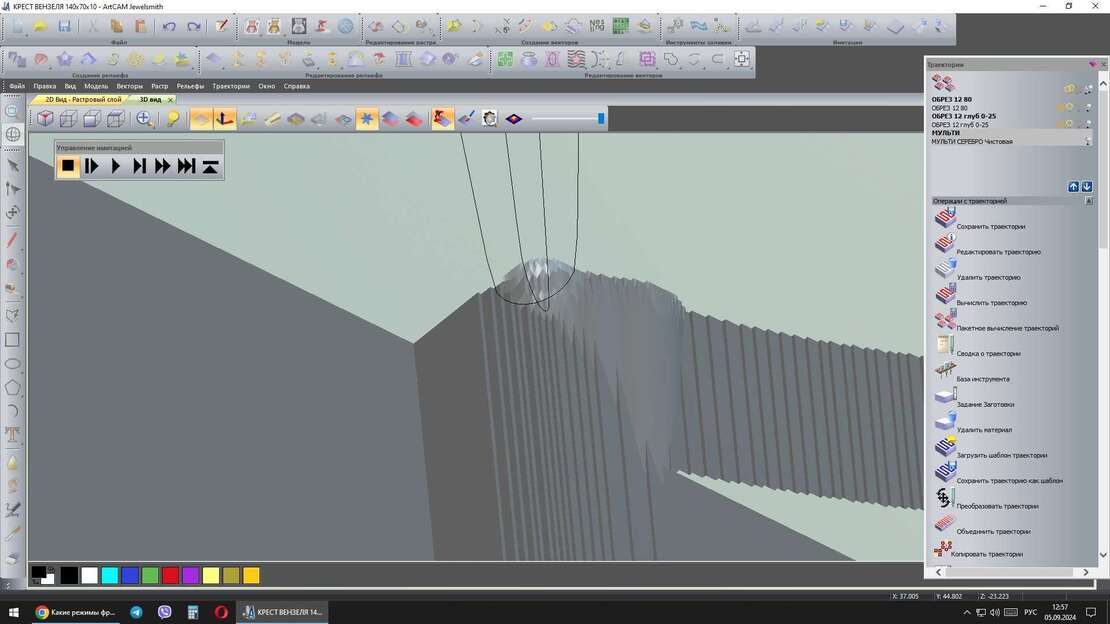This screenshot has height=624, width=1110.
Task: Open Telegram from the Windows taskbar
Action: click(x=136, y=612)
